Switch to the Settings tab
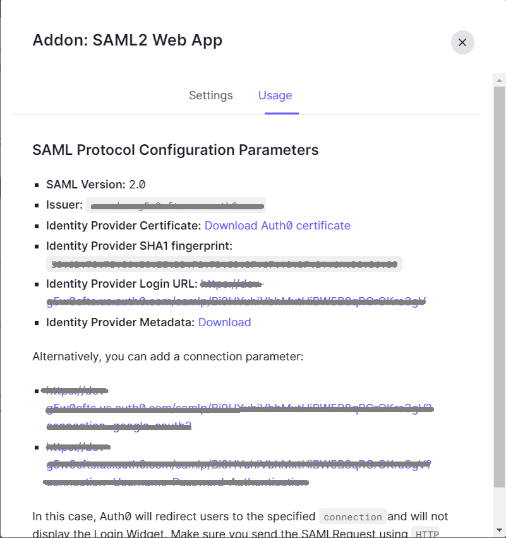The height and width of the screenshot is (538, 506). click(x=211, y=95)
